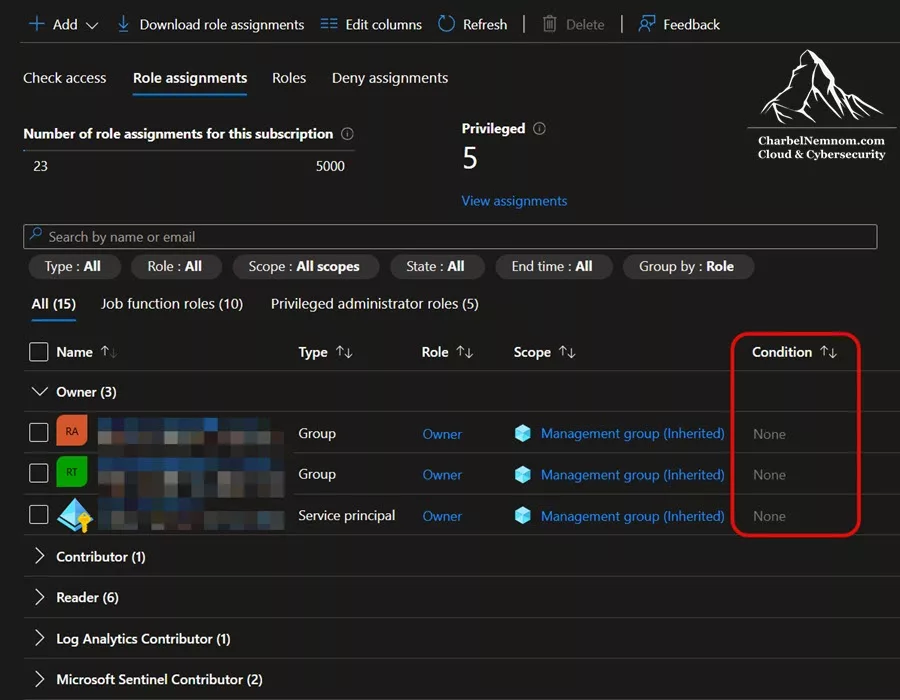Click the search magnifier icon
The height and width of the screenshot is (700, 900).
pos(36,234)
